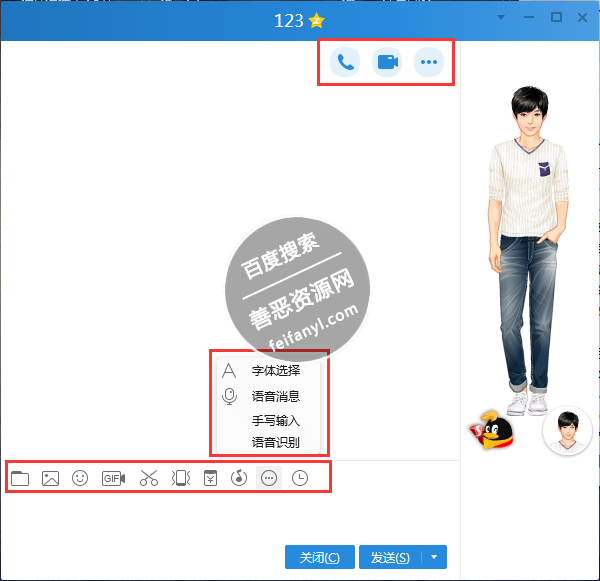Click inside the message input field
This screenshot has height=581, width=600.
point(230,517)
